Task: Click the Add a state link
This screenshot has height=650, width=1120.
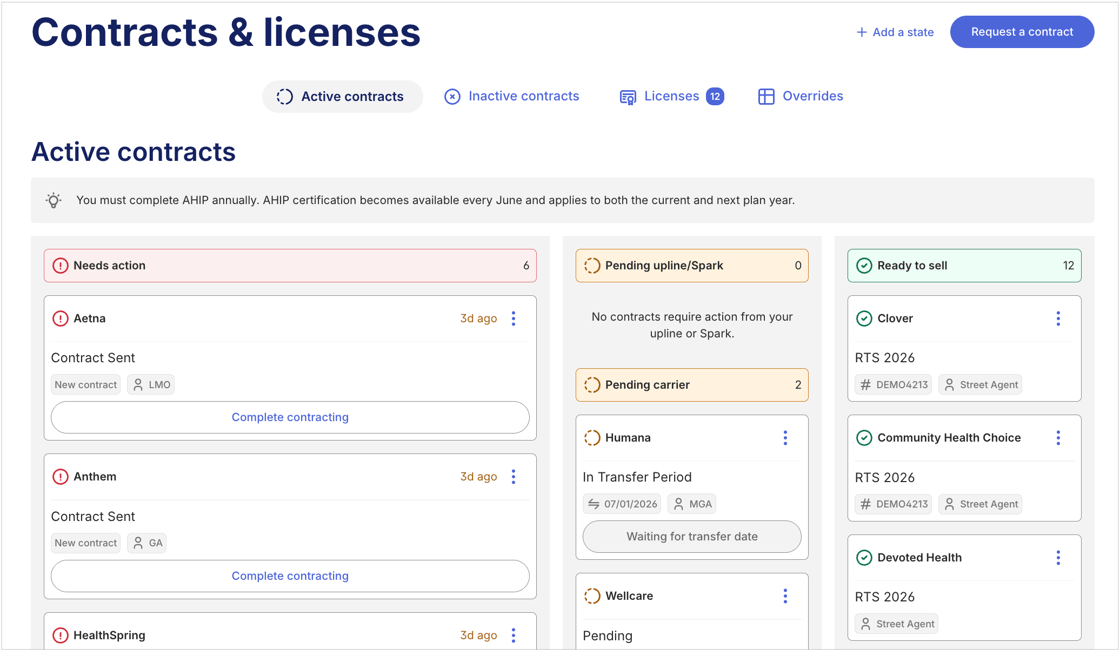Action: point(895,32)
